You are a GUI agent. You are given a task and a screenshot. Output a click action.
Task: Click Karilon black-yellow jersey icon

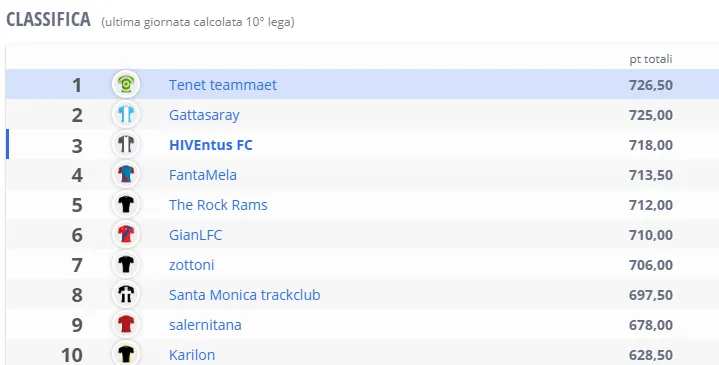point(126,354)
